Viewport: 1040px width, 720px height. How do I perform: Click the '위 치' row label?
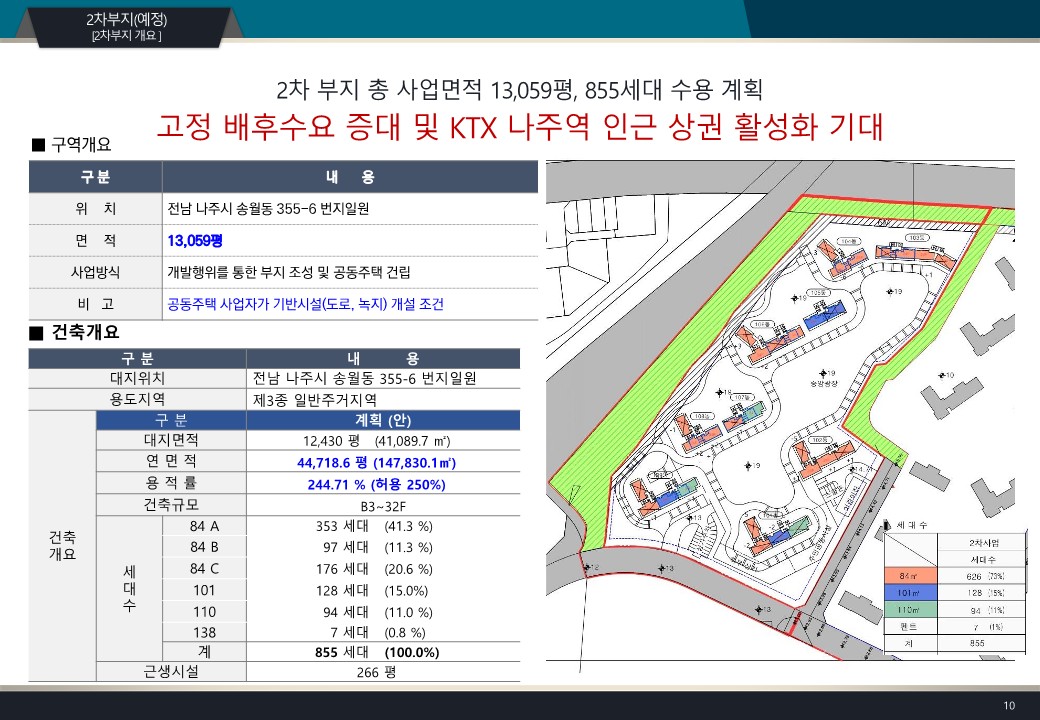96,209
